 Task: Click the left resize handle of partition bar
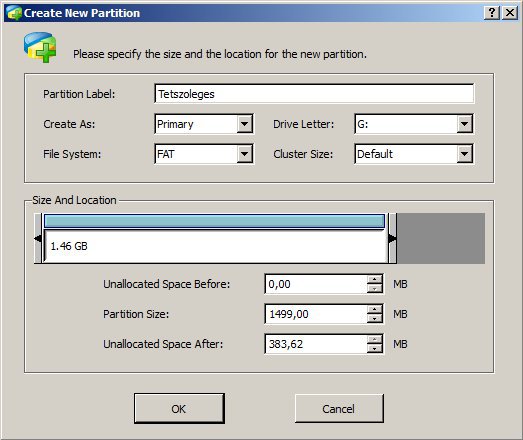(x=38, y=238)
